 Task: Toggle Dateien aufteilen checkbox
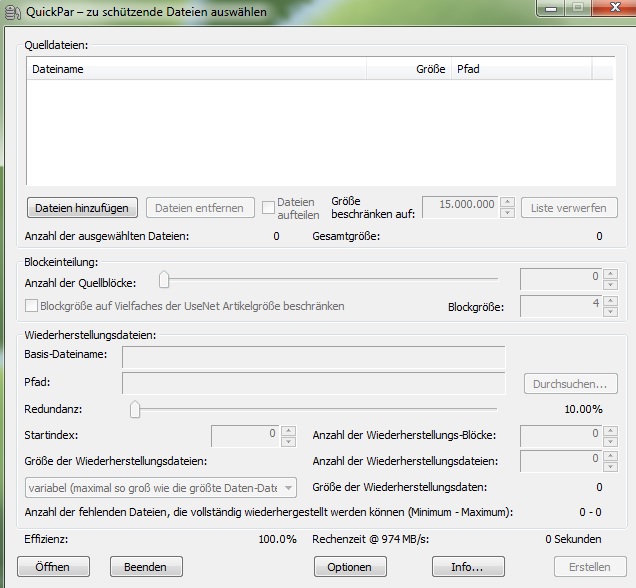click(x=268, y=208)
